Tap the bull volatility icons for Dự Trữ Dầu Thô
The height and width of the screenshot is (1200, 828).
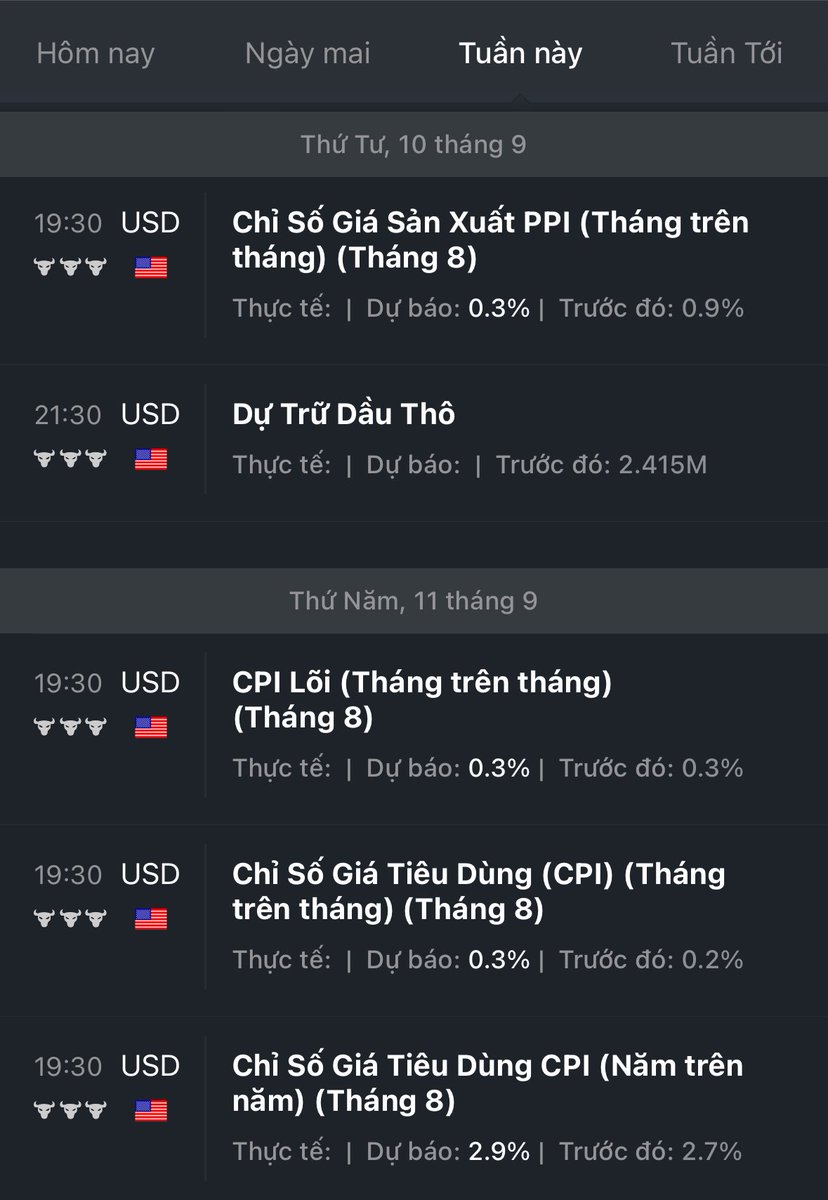click(70, 459)
